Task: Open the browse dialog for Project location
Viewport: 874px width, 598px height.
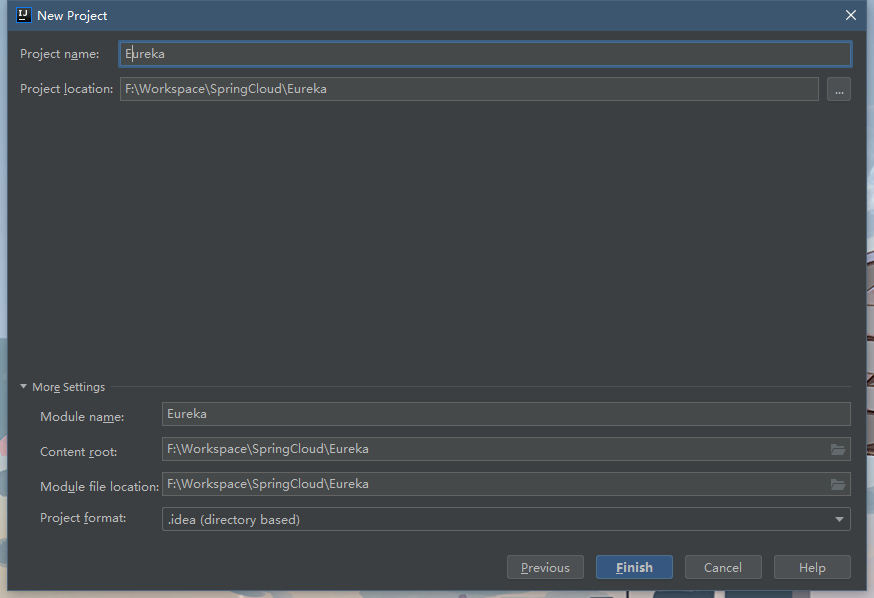Action: coord(838,89)
